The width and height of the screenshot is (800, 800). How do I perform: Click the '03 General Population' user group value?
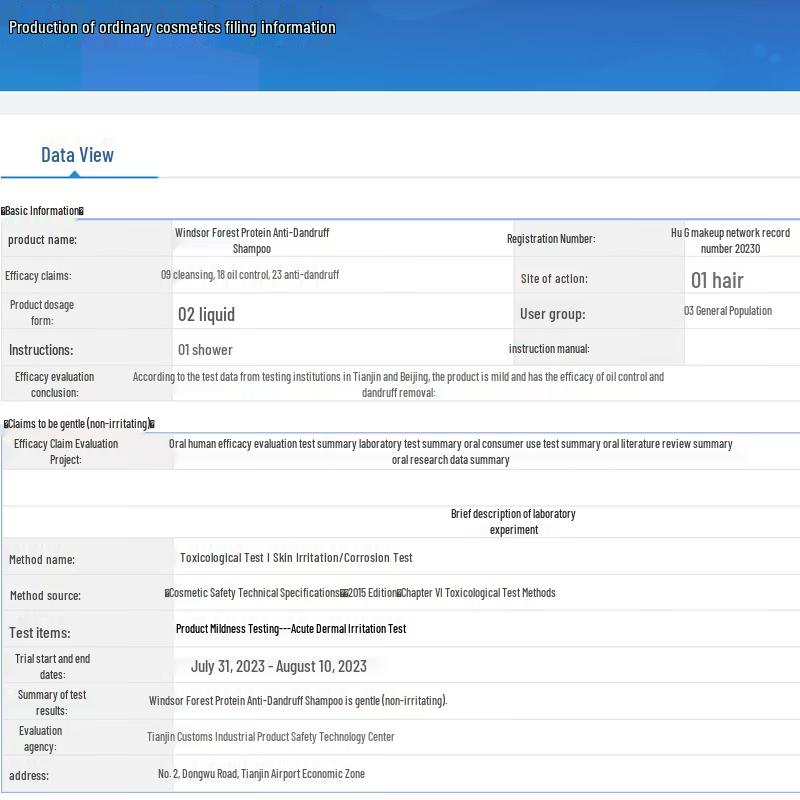click(x=728, y=311)
